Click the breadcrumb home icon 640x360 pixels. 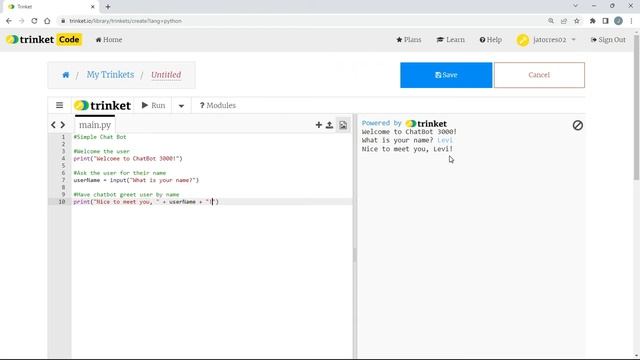[x=66, y=75]
